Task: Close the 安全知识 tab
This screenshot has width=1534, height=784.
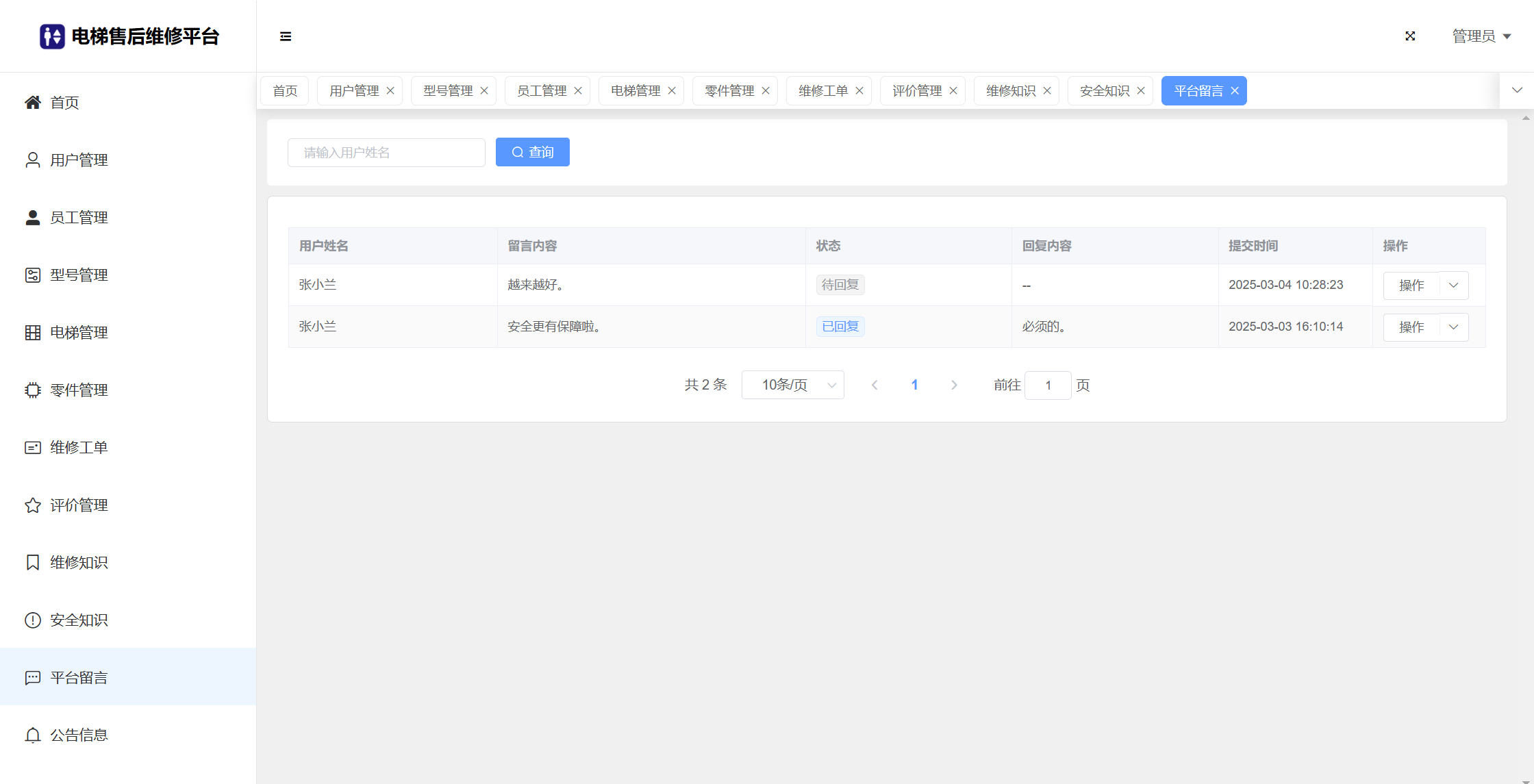Action: tap(1141, 91)
